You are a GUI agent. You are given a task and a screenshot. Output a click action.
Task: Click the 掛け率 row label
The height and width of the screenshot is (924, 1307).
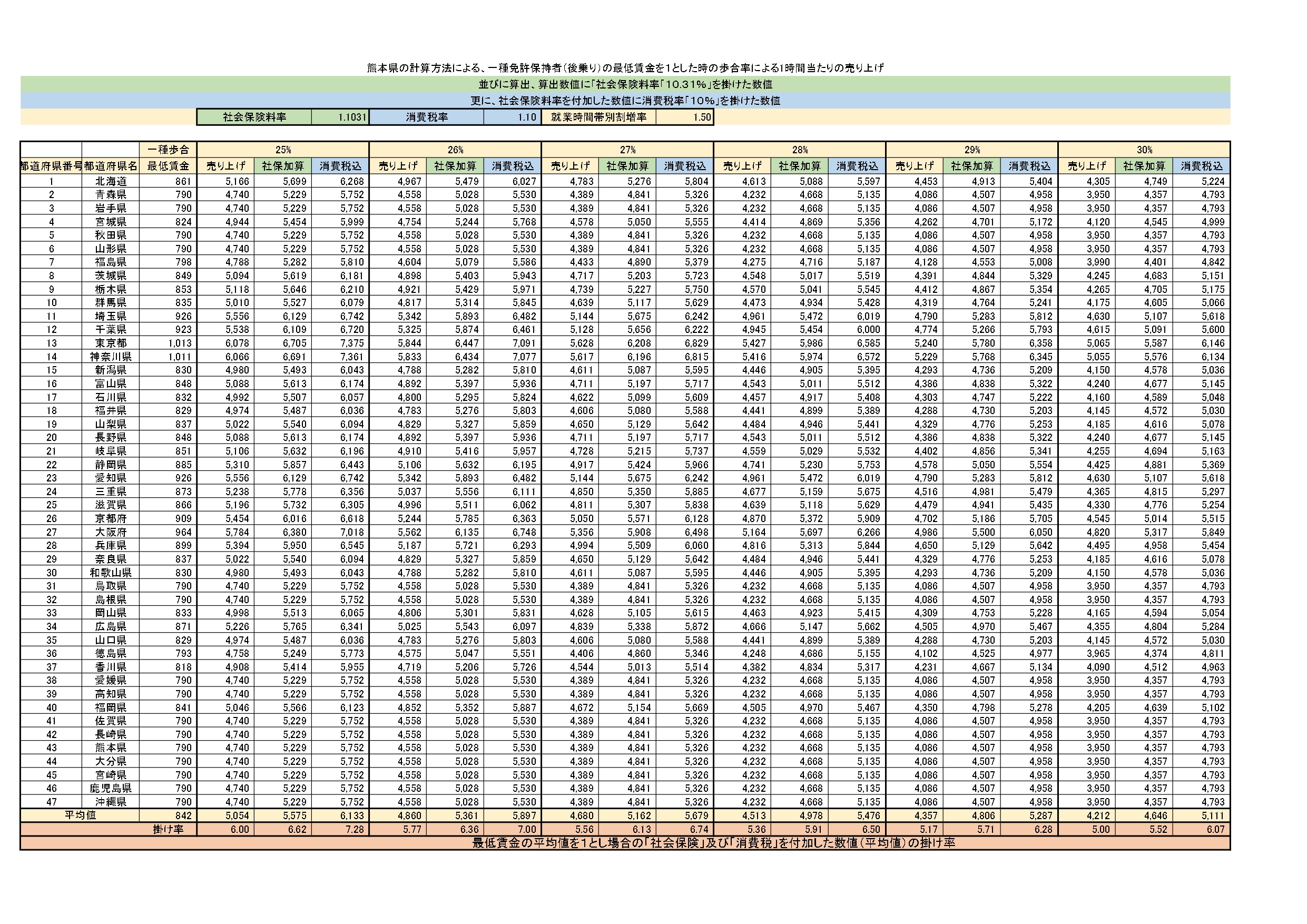(168, 830)
